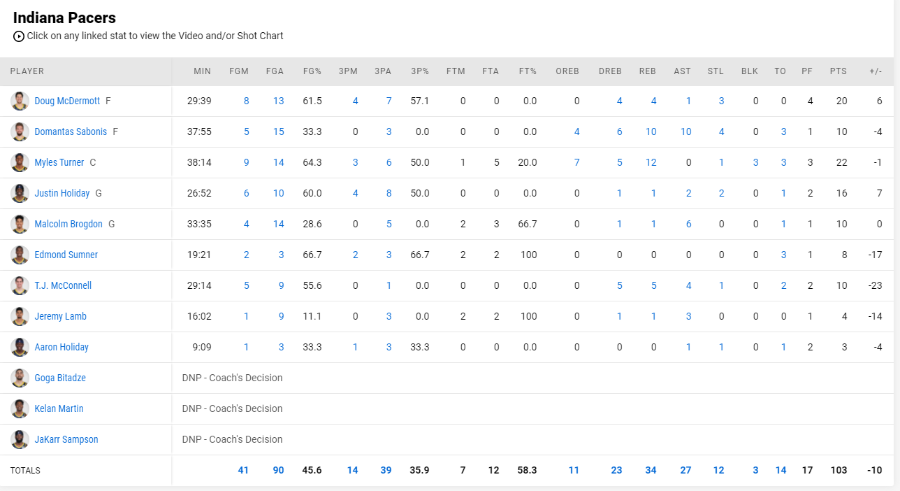900x491 pixels.
Task: Open Jeremy Lamb's player link
Action: pyautogui.click(x=60, y=316)
